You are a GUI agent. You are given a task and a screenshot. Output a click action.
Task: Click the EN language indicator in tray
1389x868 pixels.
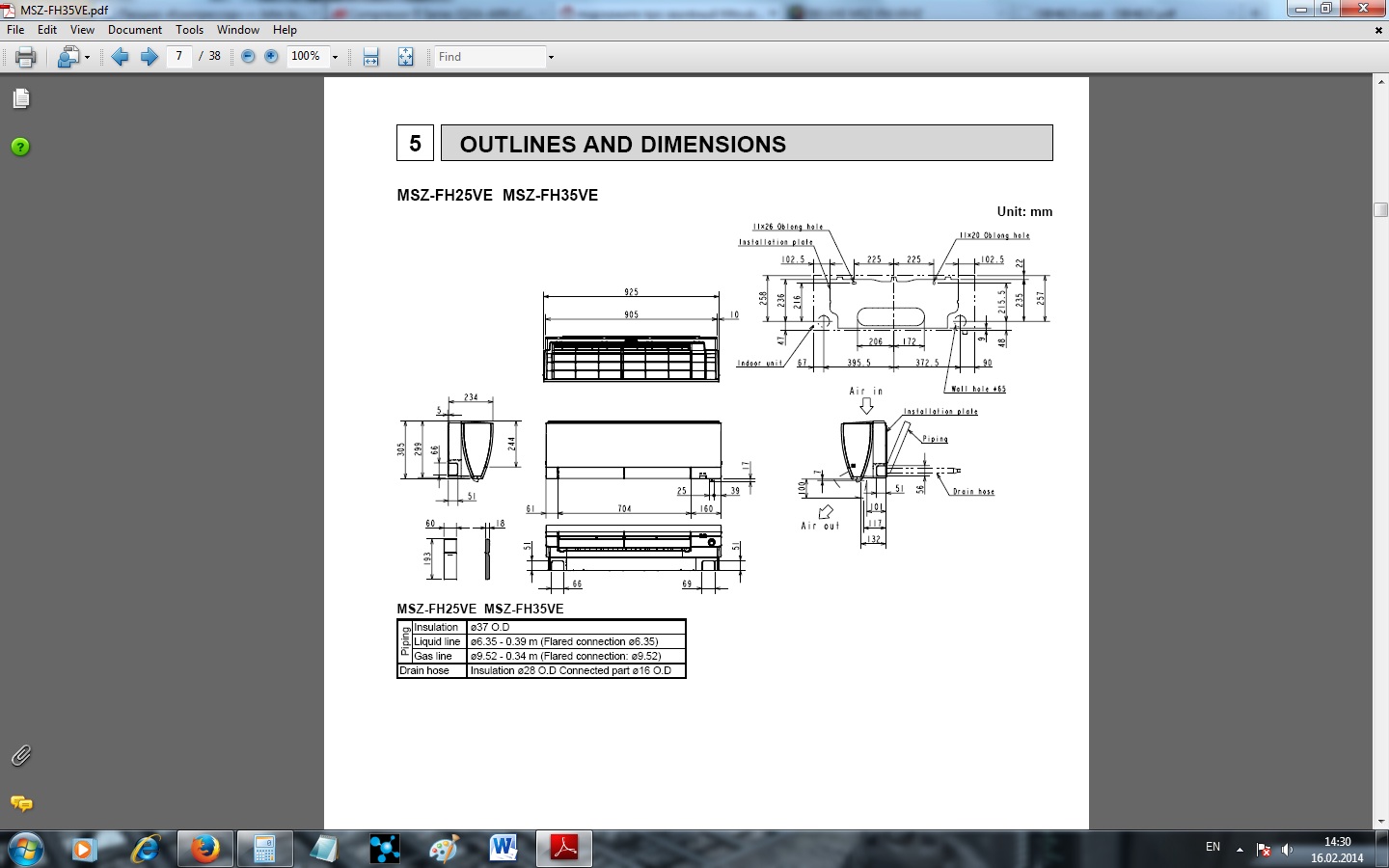pos(1212,848)
